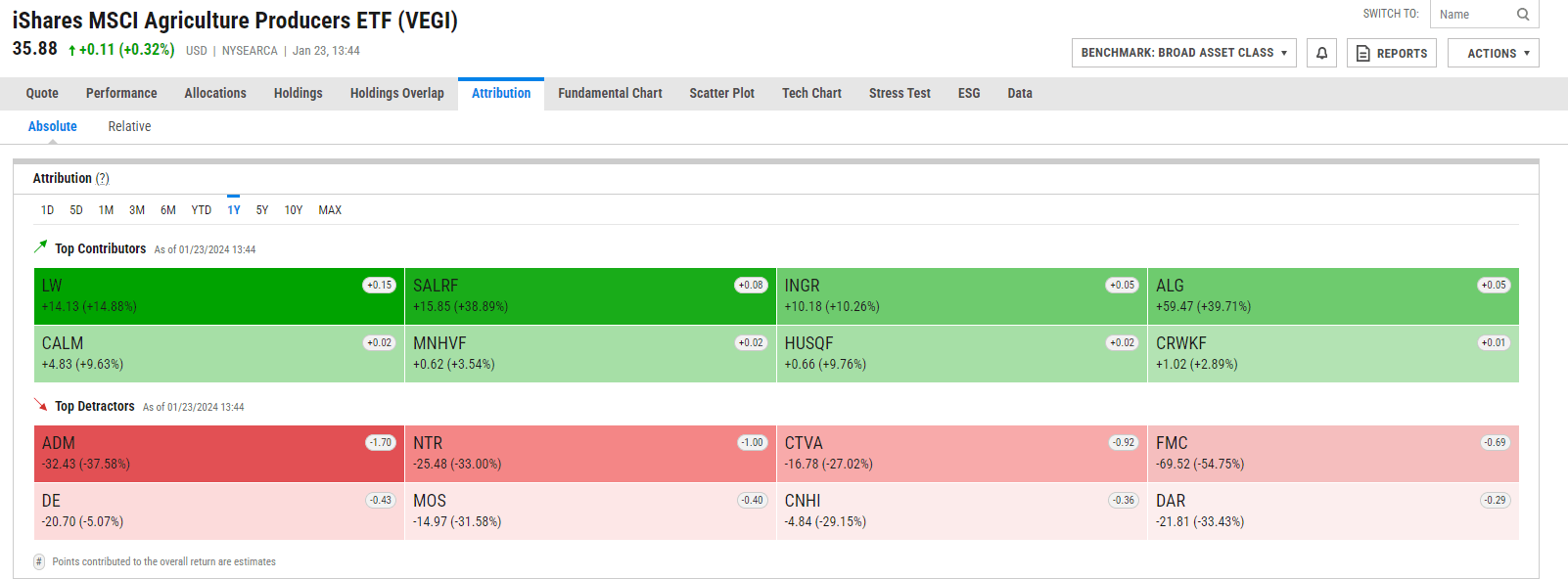Viewport: 1568px width, 579px height.
Task: Click the SALRF contributor tile
Action: pyautogui.click(x=568, y=296)
